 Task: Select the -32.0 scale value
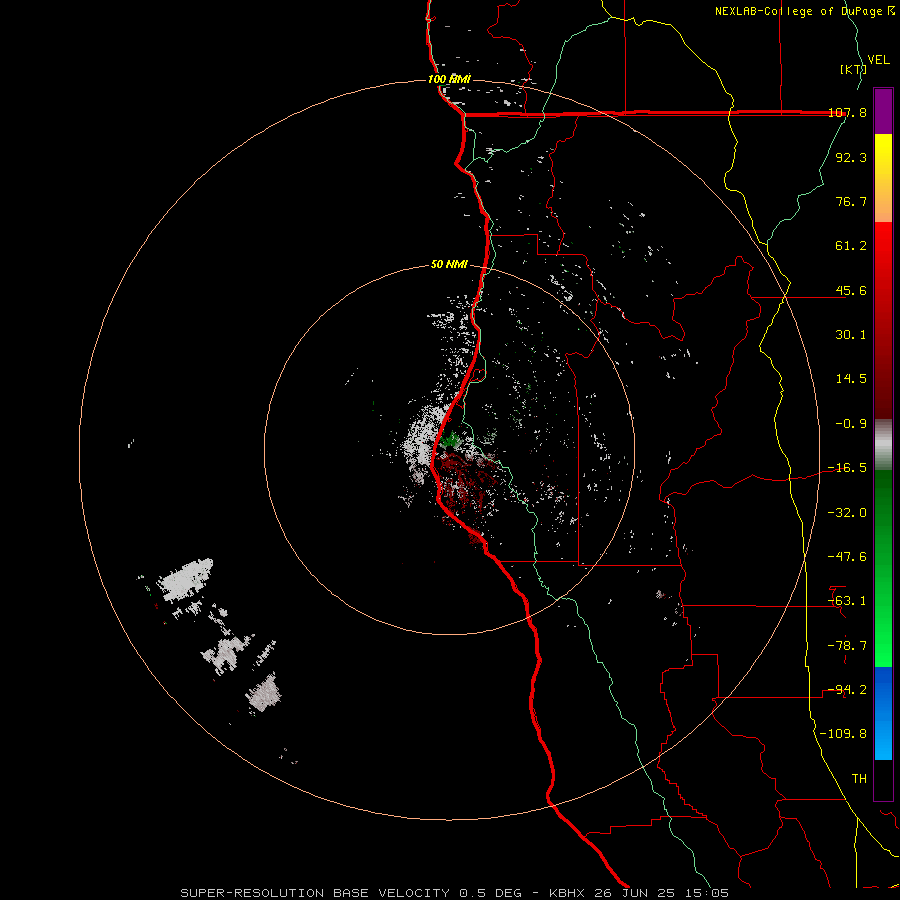[x=847, y=513]
